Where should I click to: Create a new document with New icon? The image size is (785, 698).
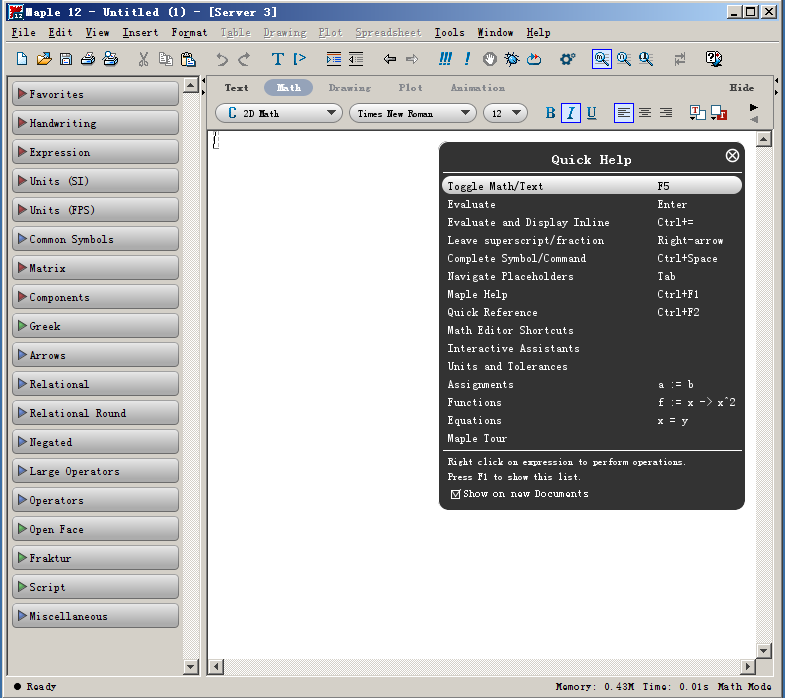(x=22, y=59)
